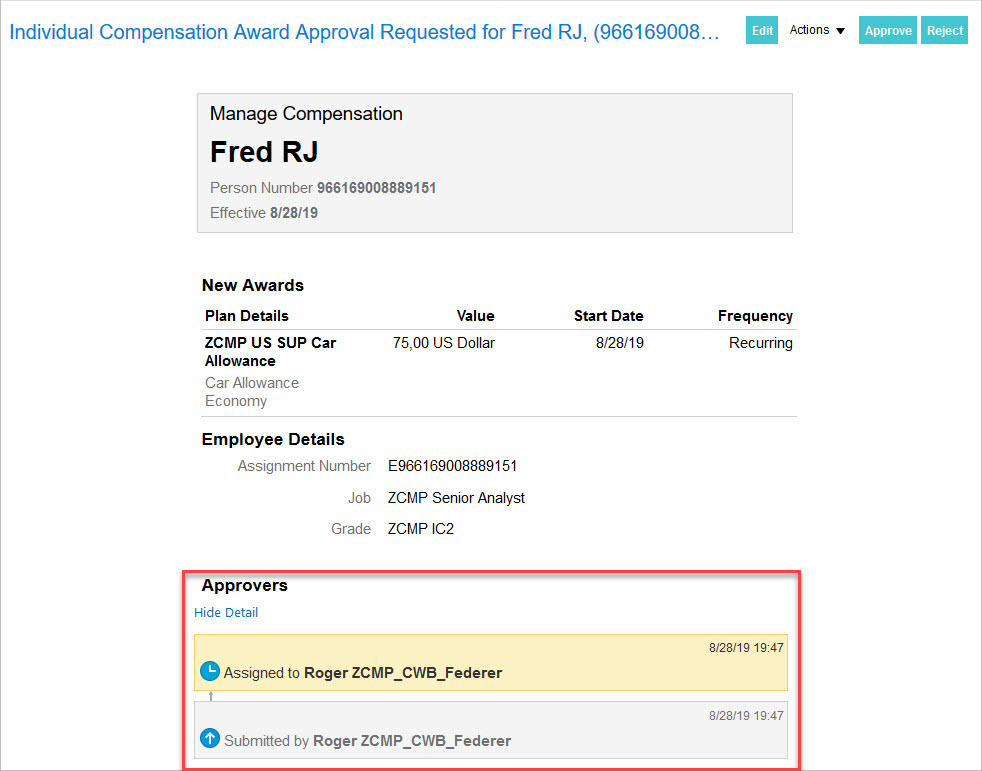Click the up-arrow Submitted status icon

(210, 740)
